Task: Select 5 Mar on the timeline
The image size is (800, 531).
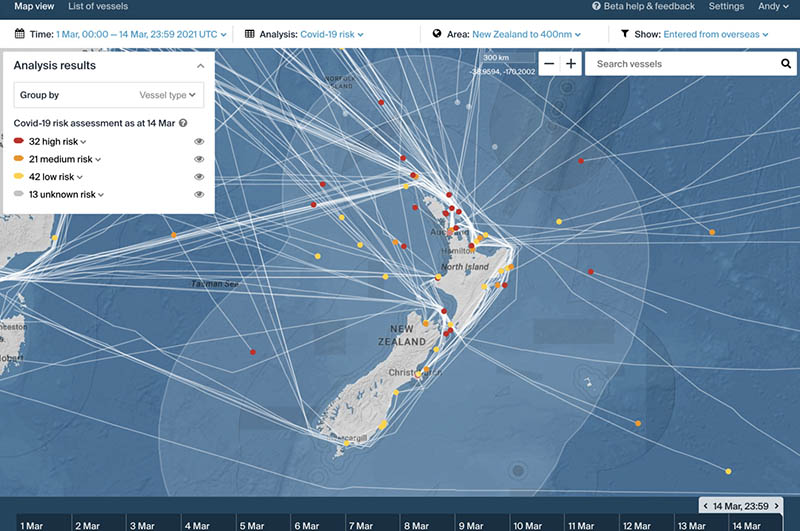Action: coord(263,523)
